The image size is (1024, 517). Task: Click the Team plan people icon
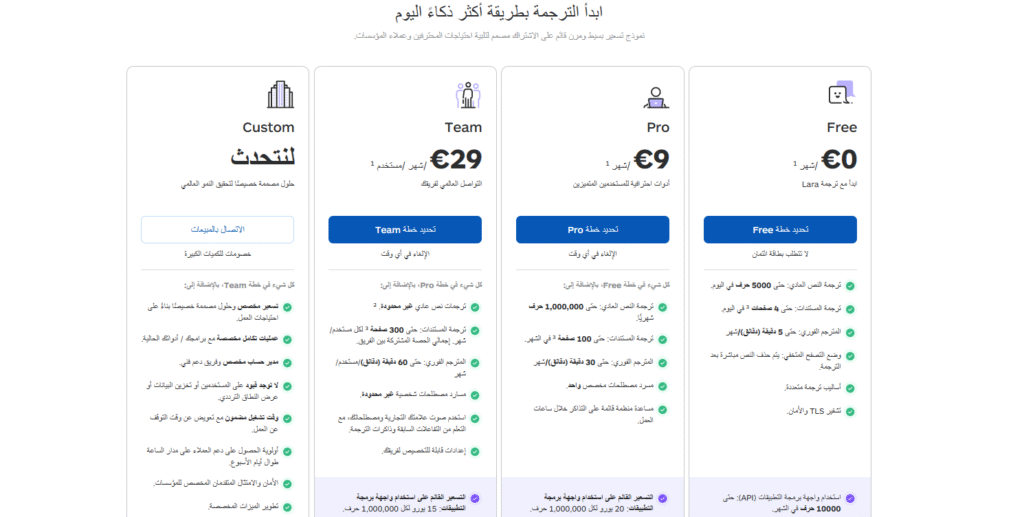[x=468, y=95]
